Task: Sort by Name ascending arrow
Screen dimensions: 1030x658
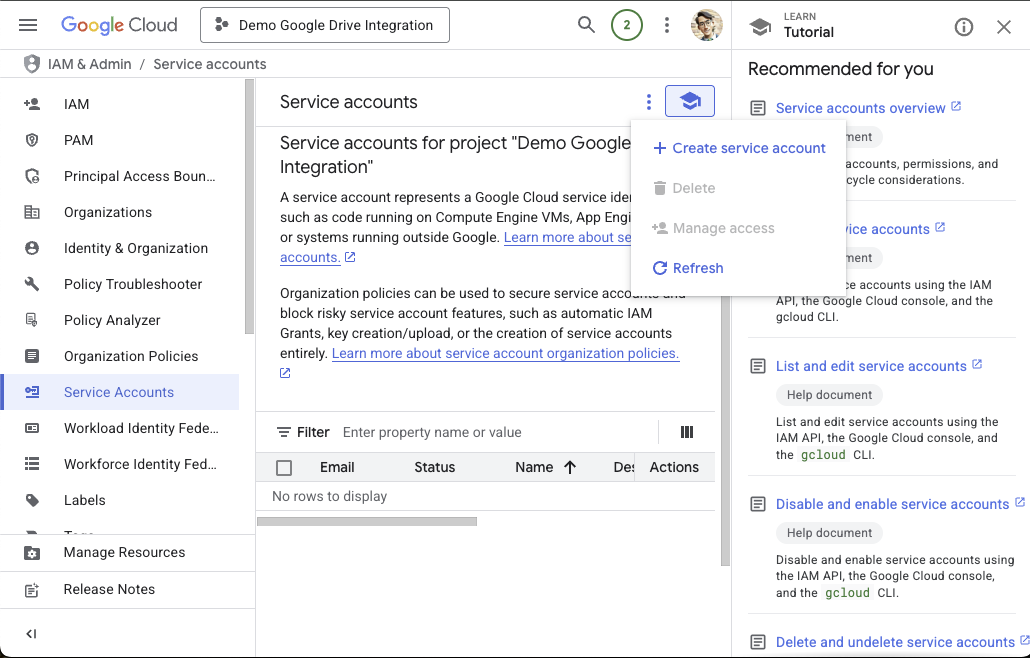Action: tap(570, 467)
